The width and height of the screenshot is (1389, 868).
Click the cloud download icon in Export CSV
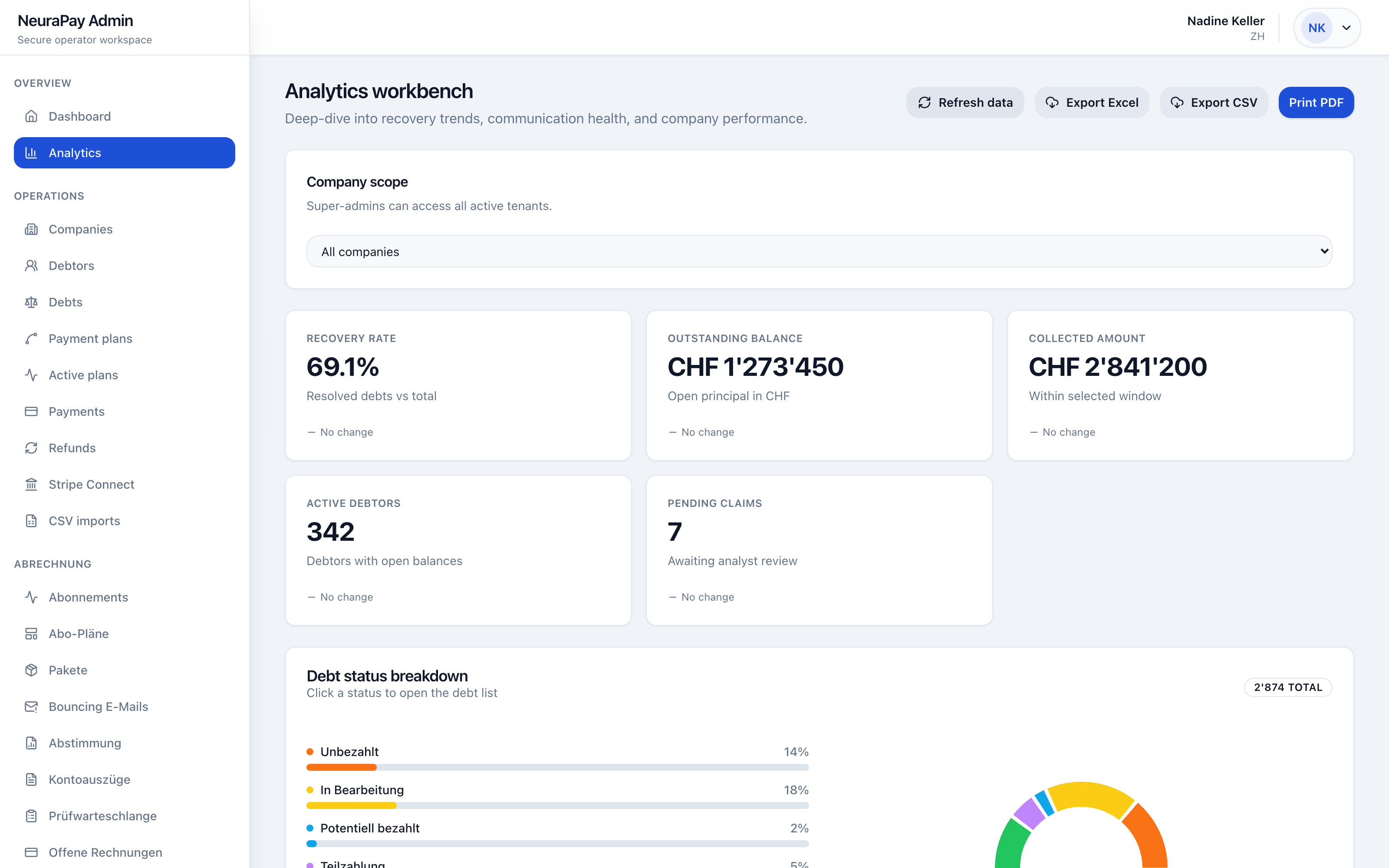point(1177,103)
